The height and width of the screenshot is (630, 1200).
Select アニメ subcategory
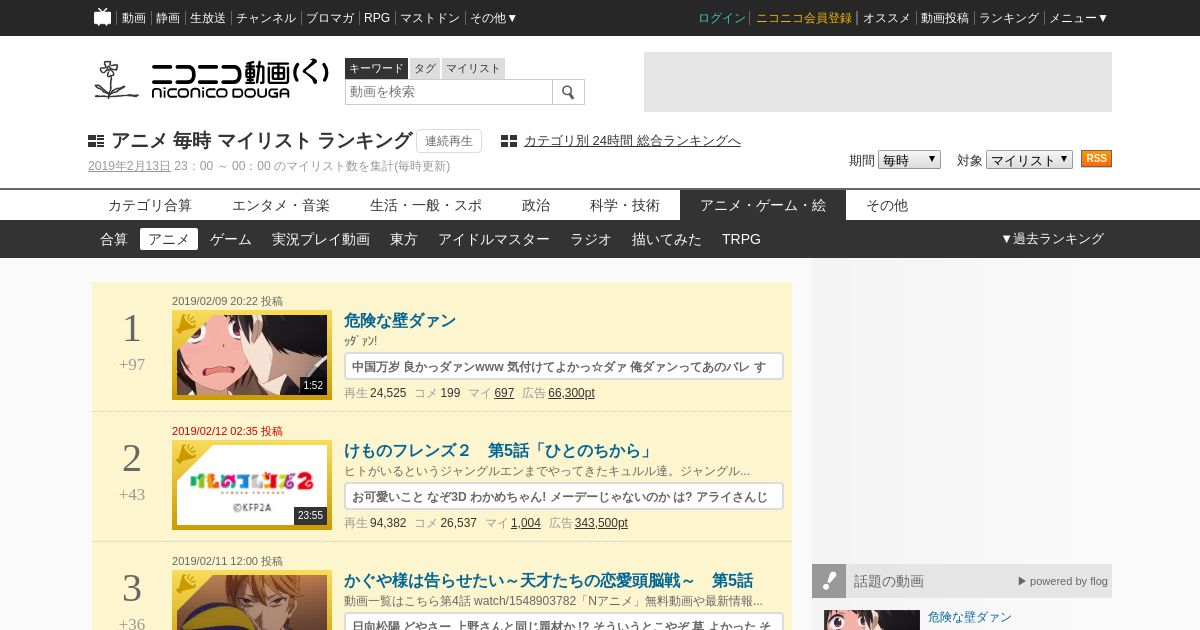tap(169, 239)
